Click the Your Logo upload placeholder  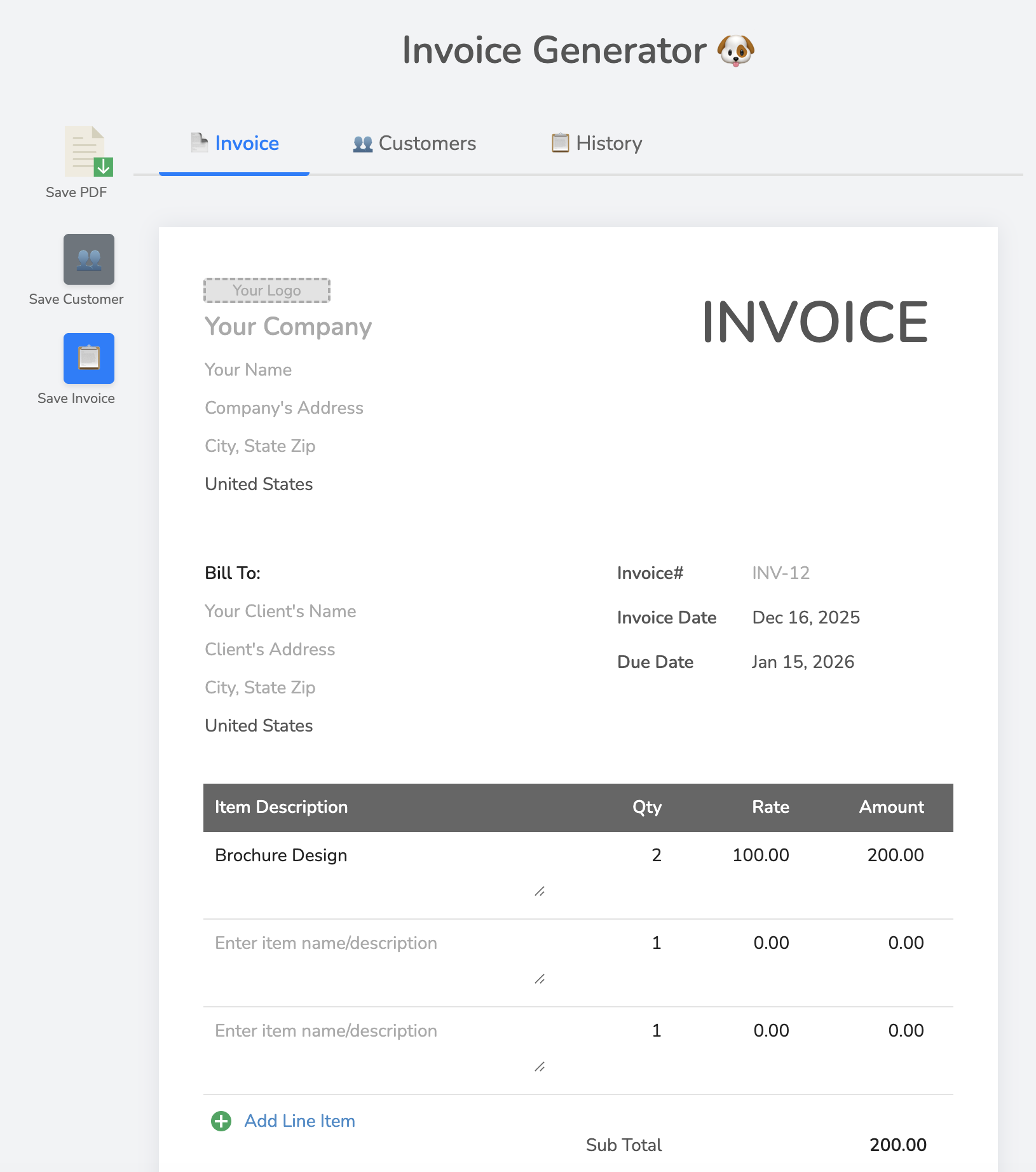tap(266, 290)
